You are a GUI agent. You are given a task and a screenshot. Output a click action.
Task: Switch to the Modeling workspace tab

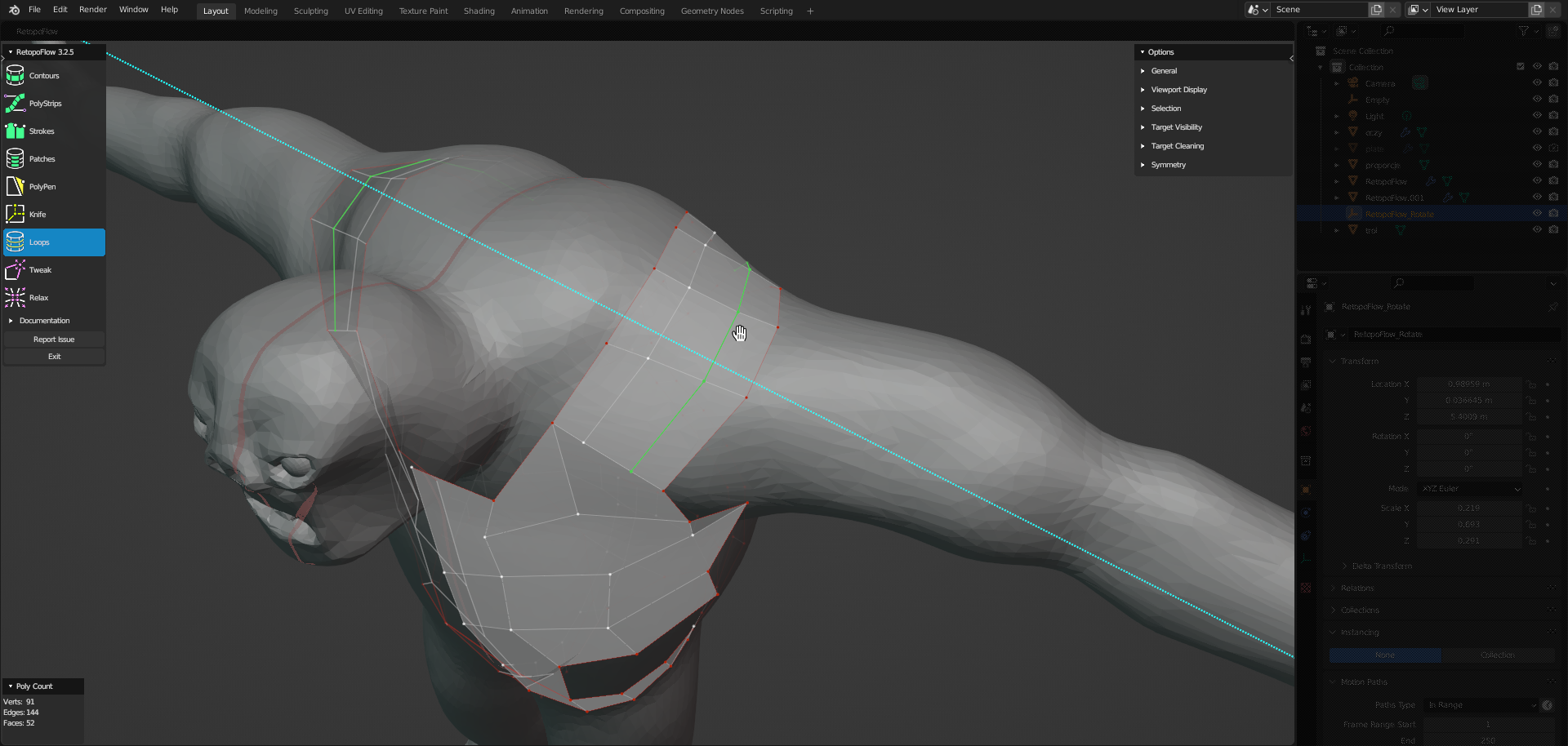(x=261, y=11)
